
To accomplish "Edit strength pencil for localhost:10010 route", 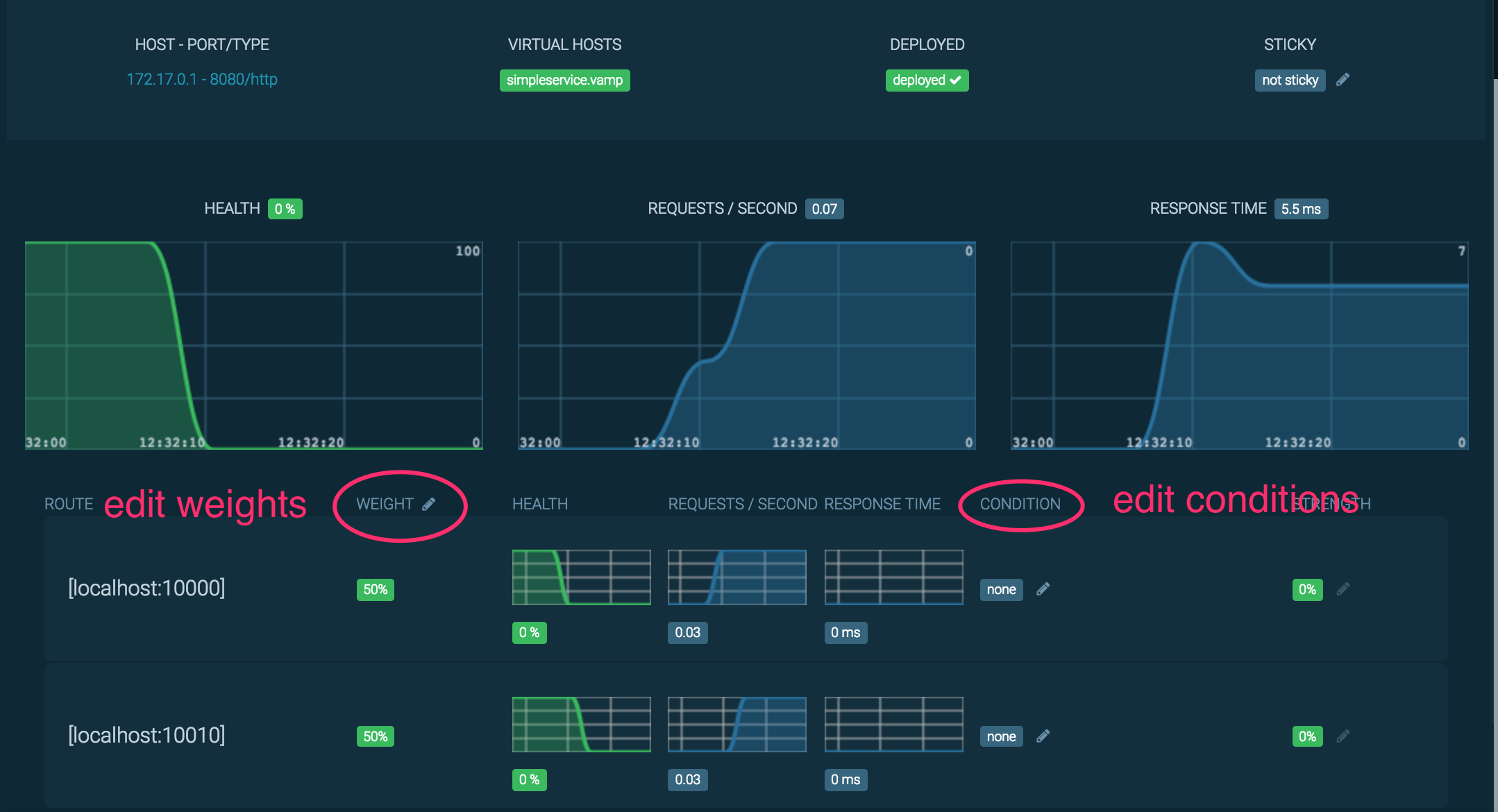I will 1343,736.
